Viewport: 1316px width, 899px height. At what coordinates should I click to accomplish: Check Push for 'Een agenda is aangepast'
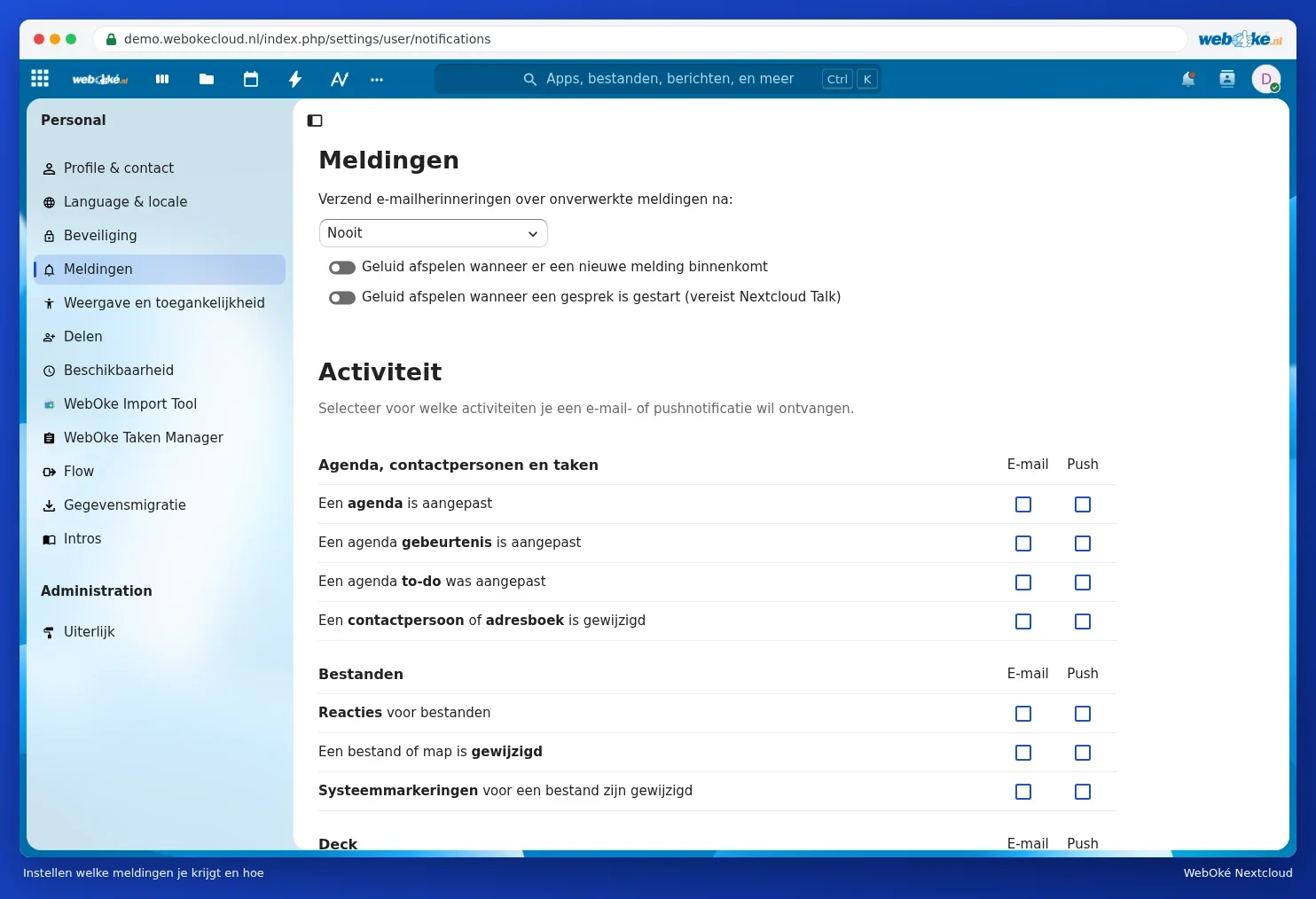click(1083, 504)
